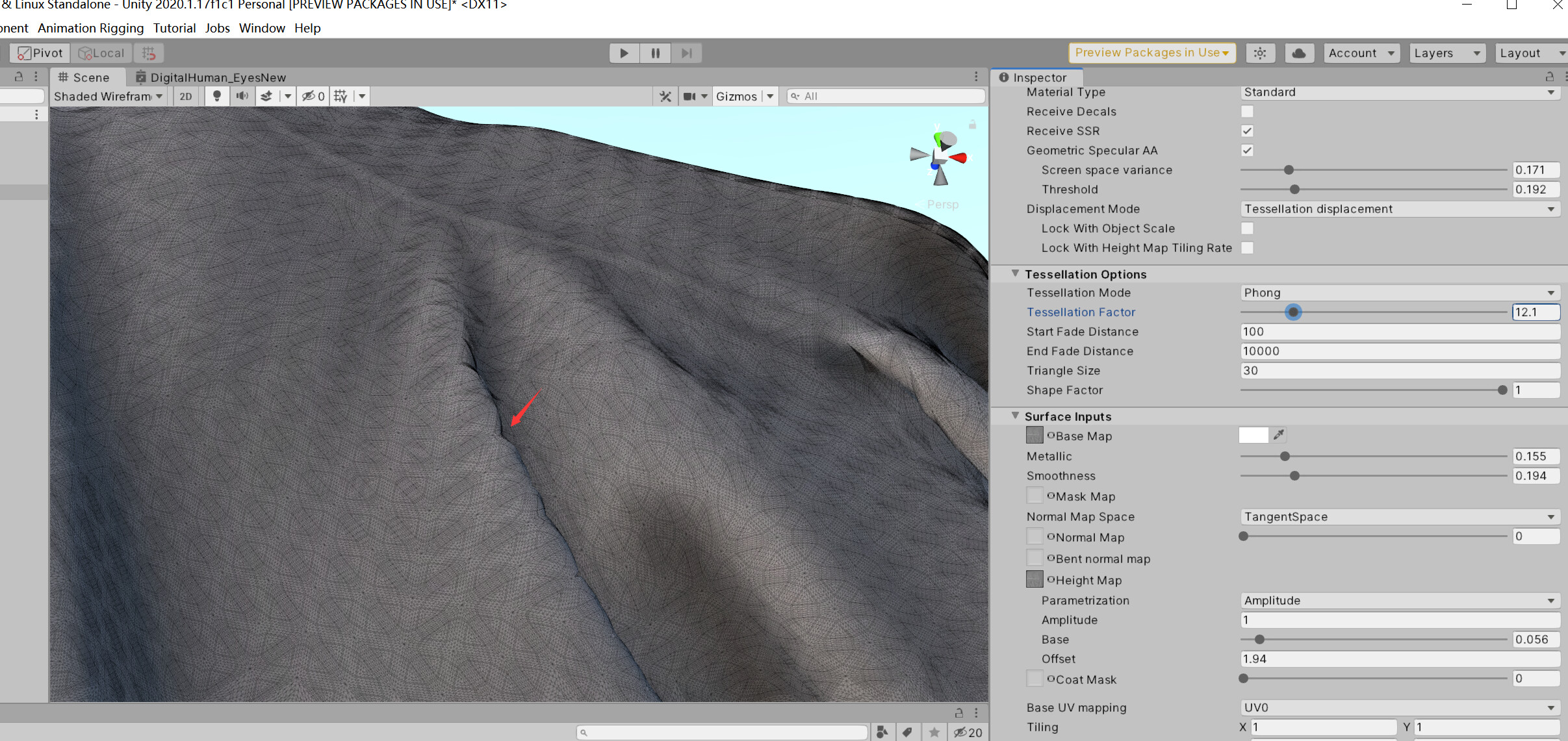The width and height of the screenshot is (1568, 741).
Task: Open the camera options icon in Scene toolbar
Action: (x=691, y=95)
